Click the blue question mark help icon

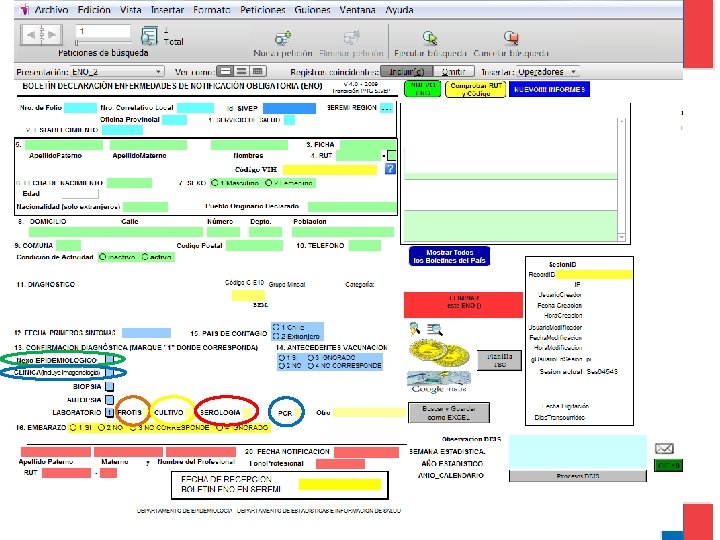[x=390, y=169]
